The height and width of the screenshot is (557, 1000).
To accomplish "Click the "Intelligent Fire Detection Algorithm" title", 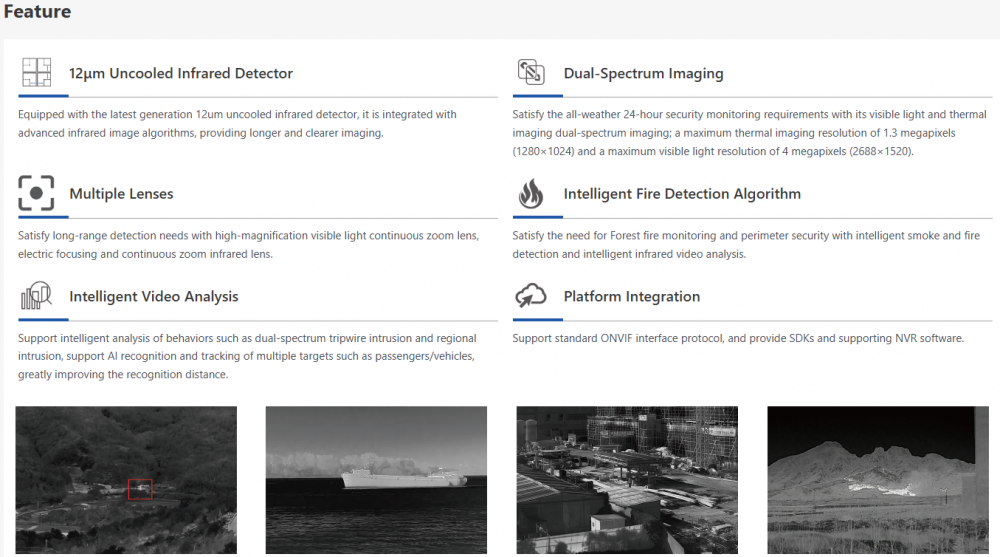I will 682,194.
